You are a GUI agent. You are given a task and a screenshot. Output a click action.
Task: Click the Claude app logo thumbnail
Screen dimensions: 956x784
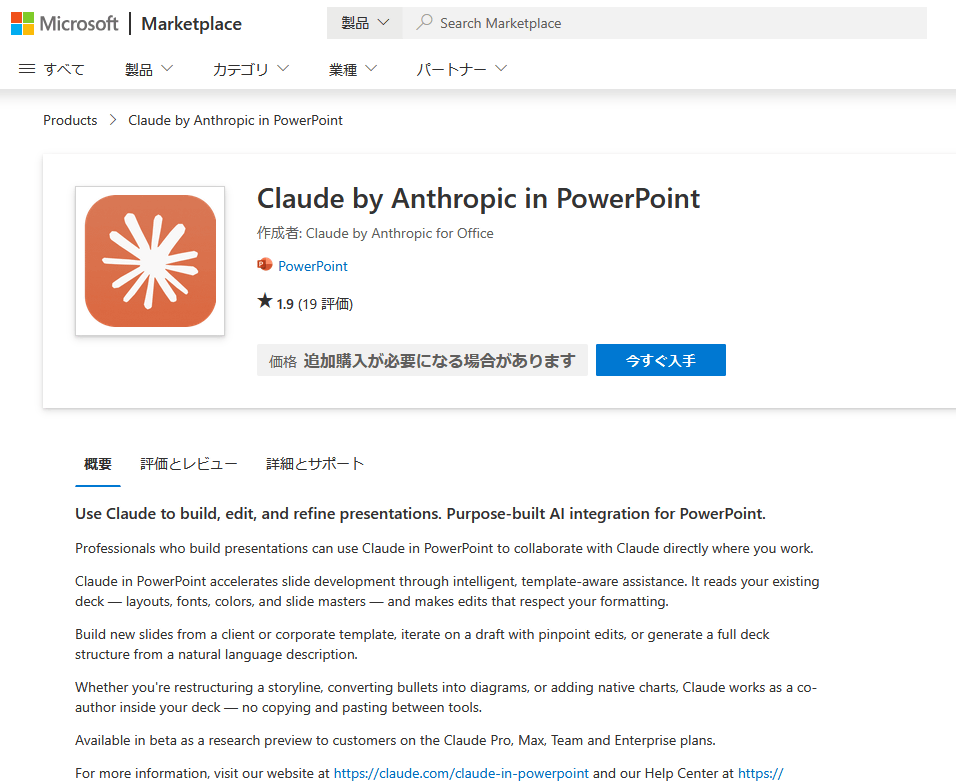point(150,261)
